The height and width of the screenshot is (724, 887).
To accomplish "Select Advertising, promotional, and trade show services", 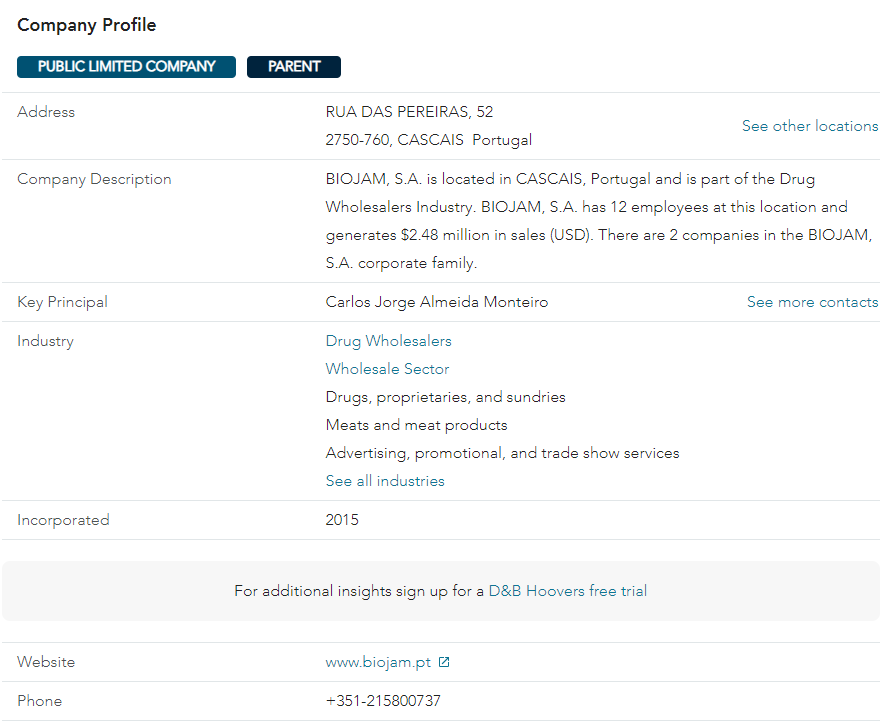I will click(502, 453).
